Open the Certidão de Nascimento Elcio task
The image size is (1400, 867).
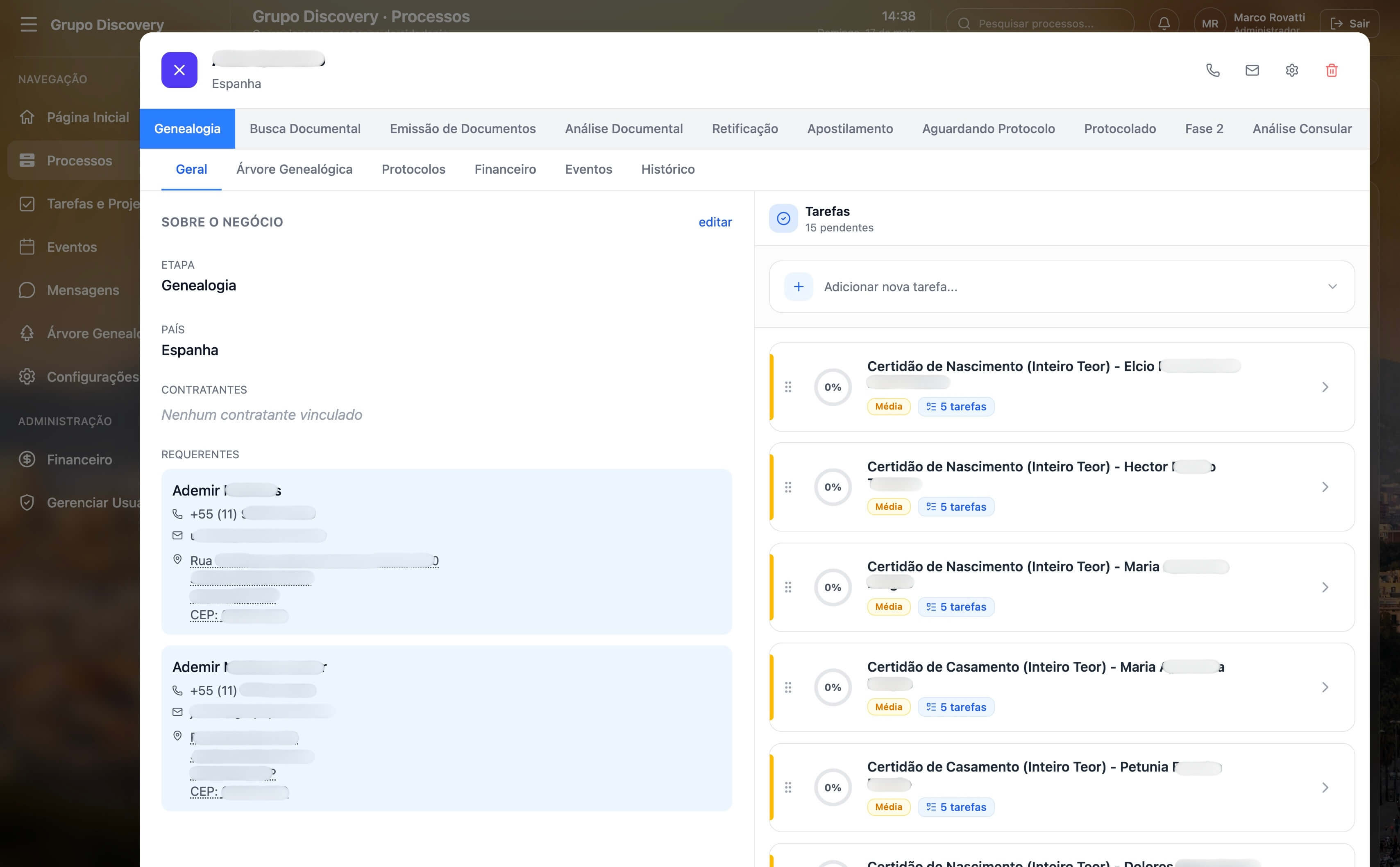point(1062,387)
